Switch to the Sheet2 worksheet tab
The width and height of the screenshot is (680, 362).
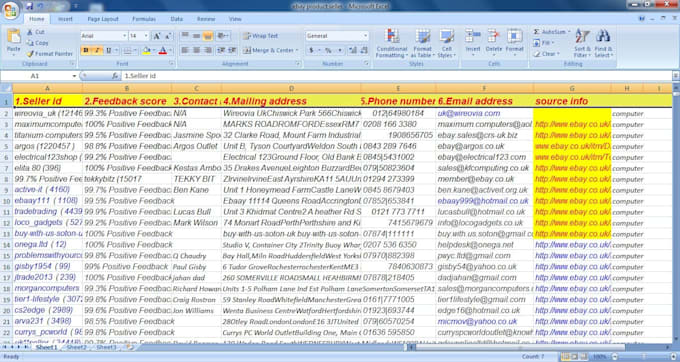tap(76, 347)
